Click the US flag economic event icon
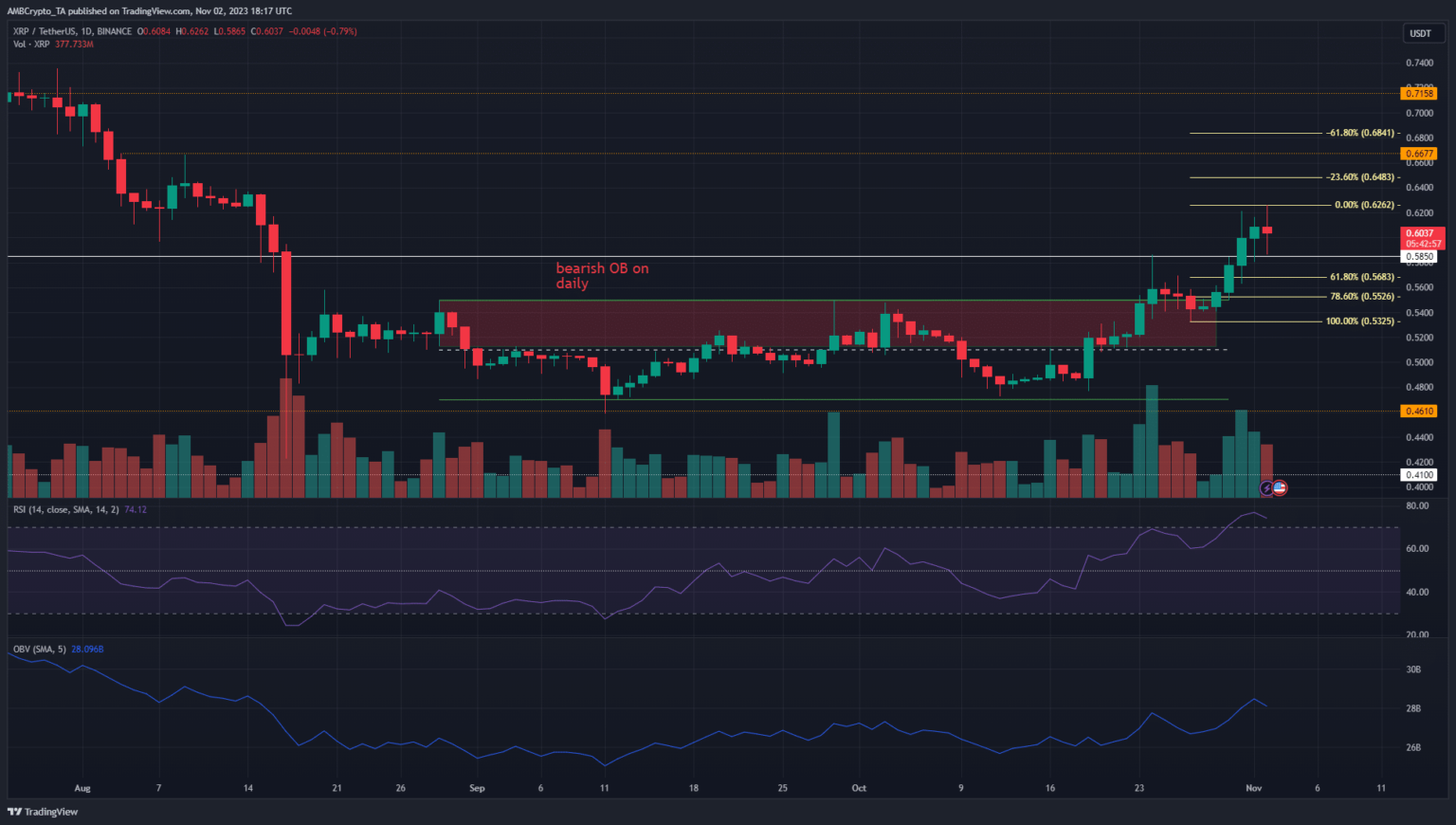The height and width of the screenshot is (825, 1456). pos(1280,488)
